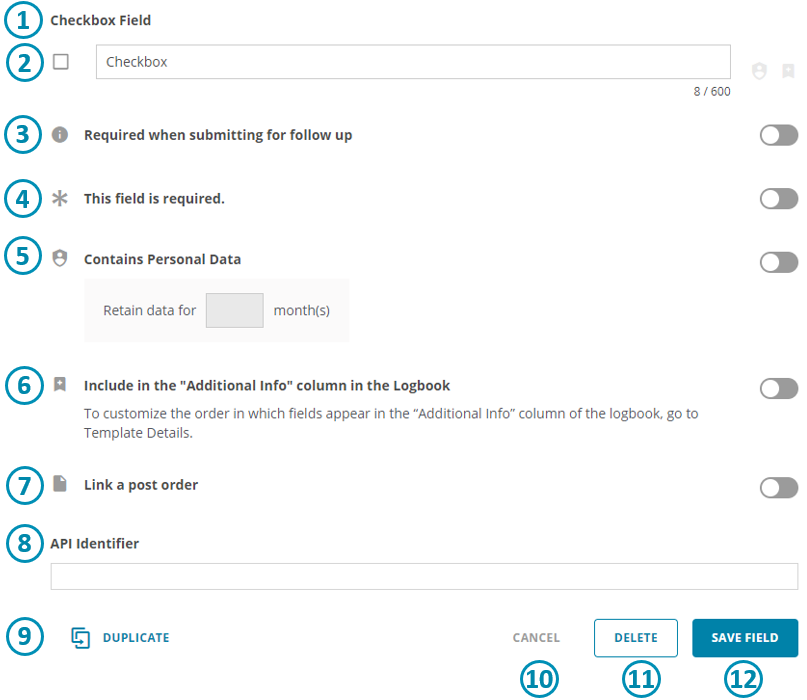Click the Duplicate copy icon
Screen dimensions: 807x700
click(80, 638)
